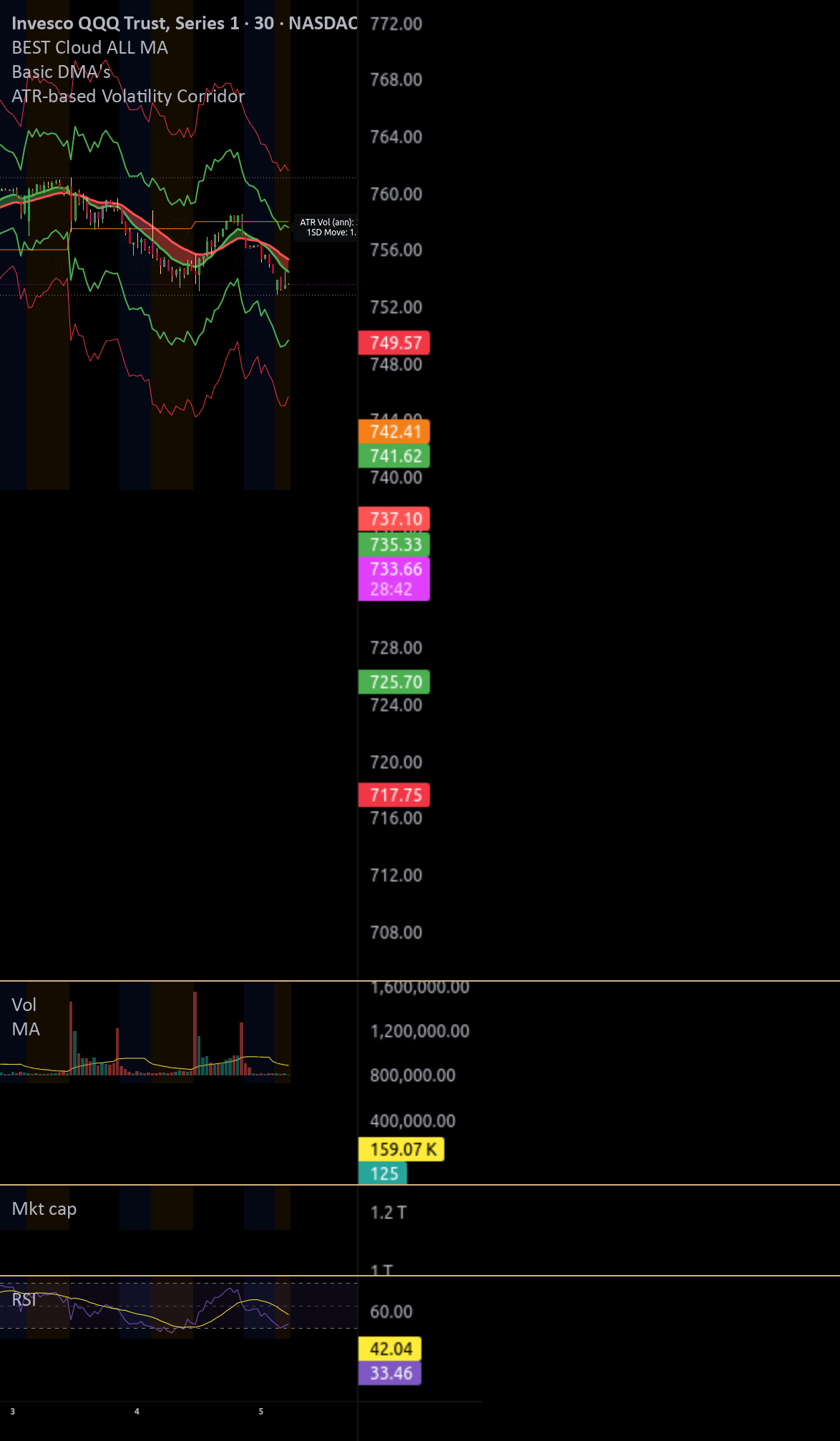Click the 764.00 price axis label
Viewport: 840px width, 1441px height.
(396, 137)
